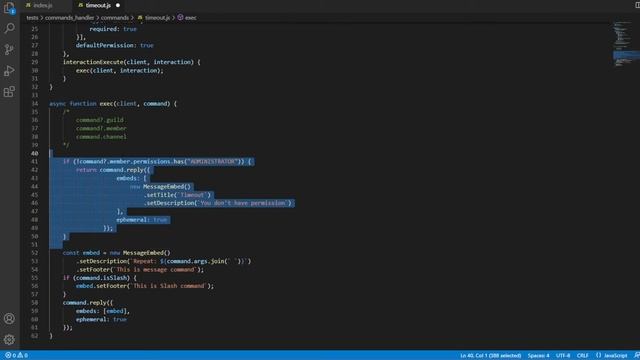Open the commands breadcrumb segment
The height and width of the screenshot is (360, 640).
(115, 18)
